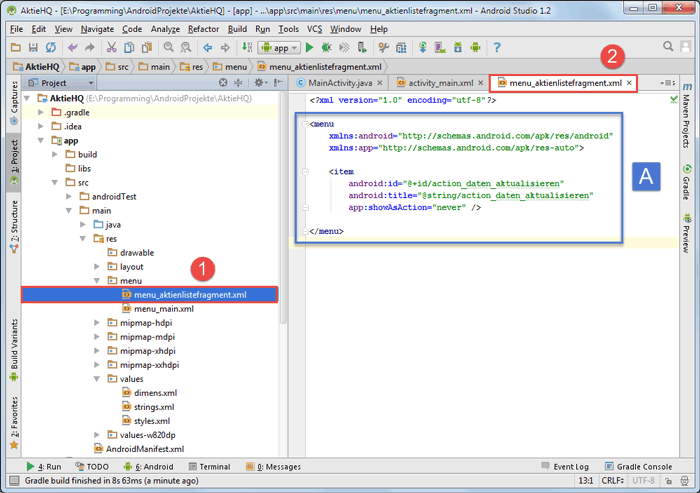Open the Structure side tab

[14, 227]
